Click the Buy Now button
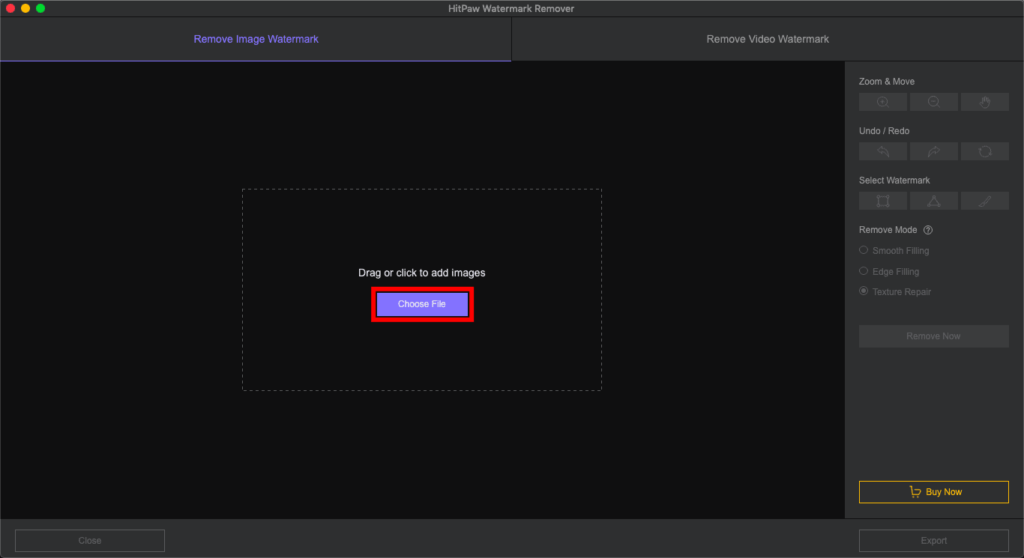Viewport: 1024px width, 558px height. [x=934, y=492]
